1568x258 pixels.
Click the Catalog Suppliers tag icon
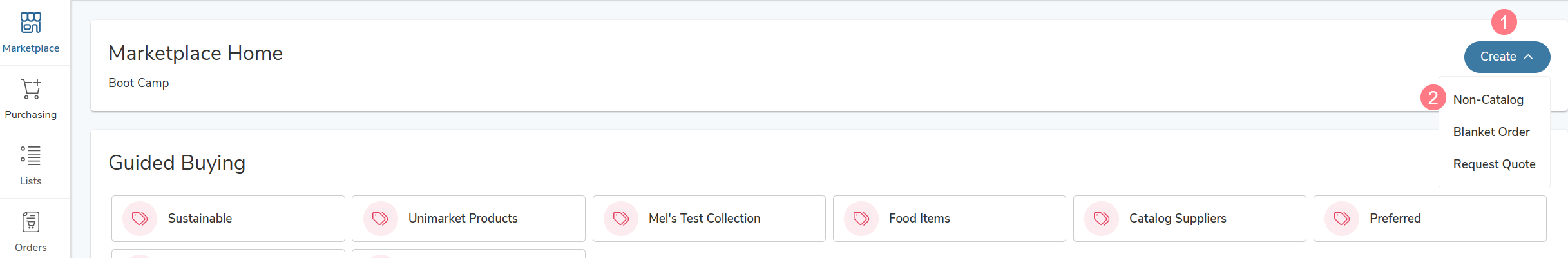(x=1102, y=219)
